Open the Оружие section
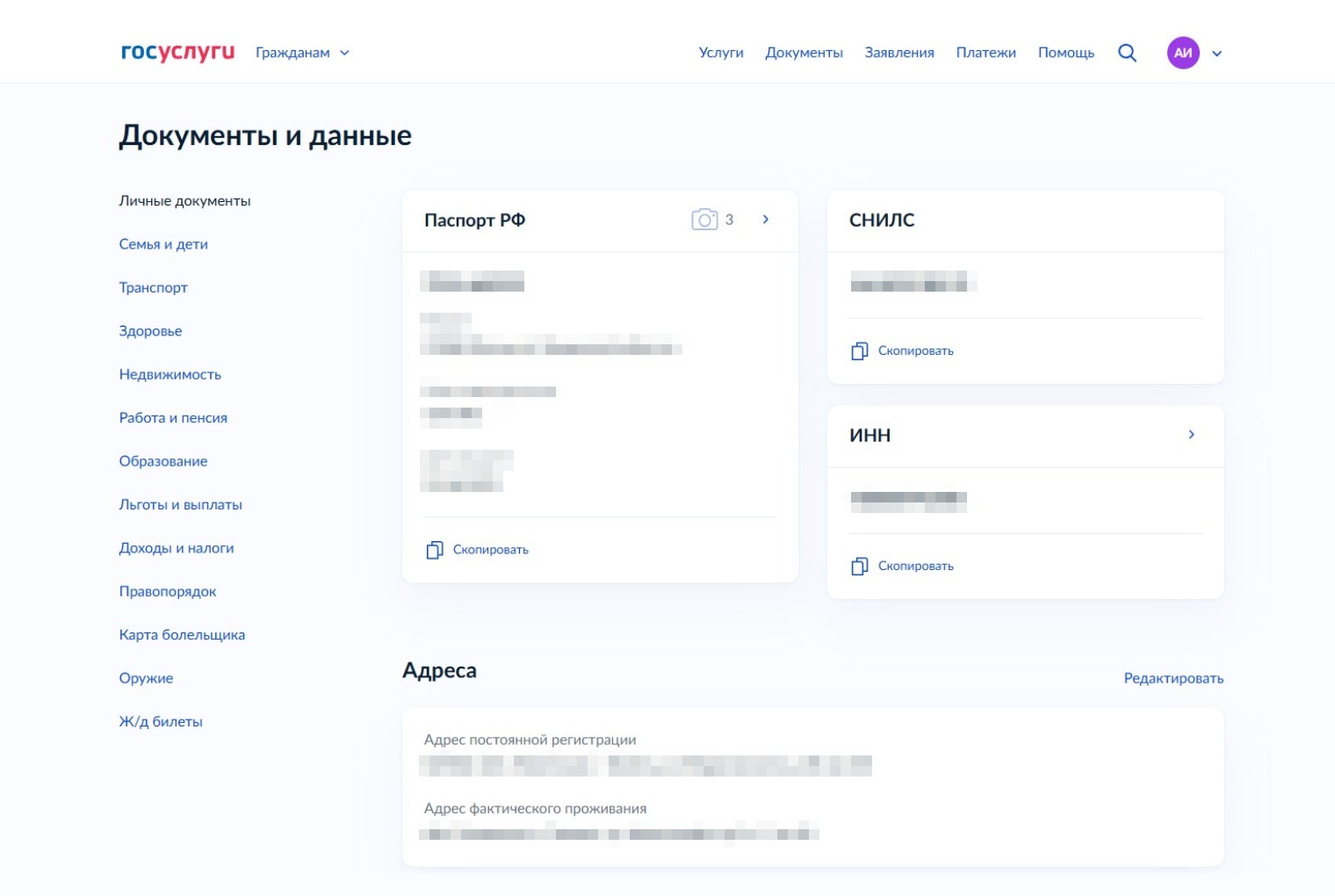Screen dimensions: 1335x896 (x=146, y=678)
